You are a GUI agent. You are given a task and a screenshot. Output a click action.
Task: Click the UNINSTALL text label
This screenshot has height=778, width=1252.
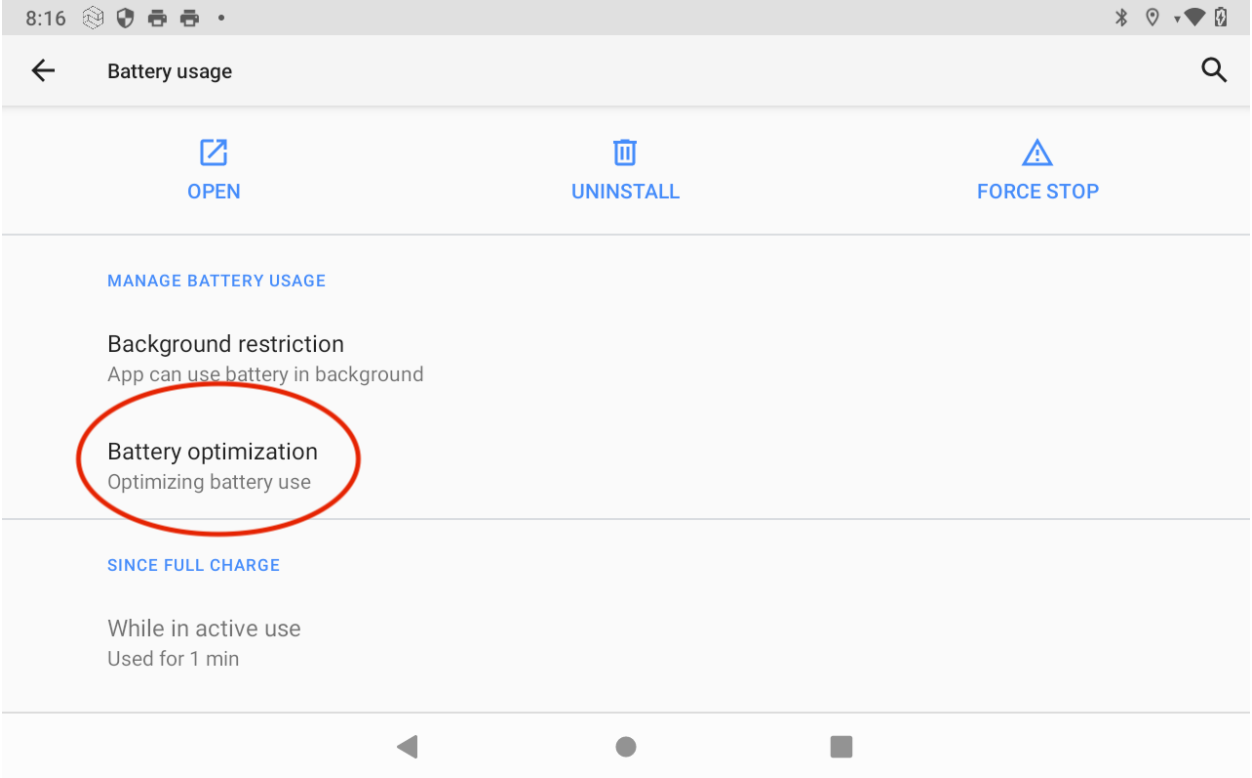[625, 191]
